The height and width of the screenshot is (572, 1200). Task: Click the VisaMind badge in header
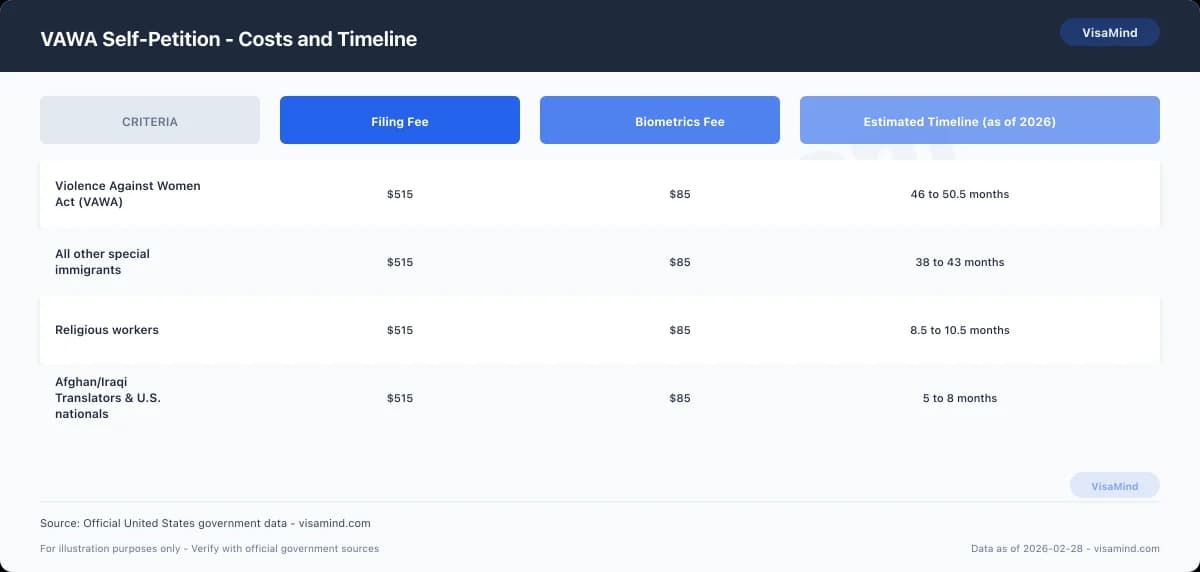point(1109,32)
